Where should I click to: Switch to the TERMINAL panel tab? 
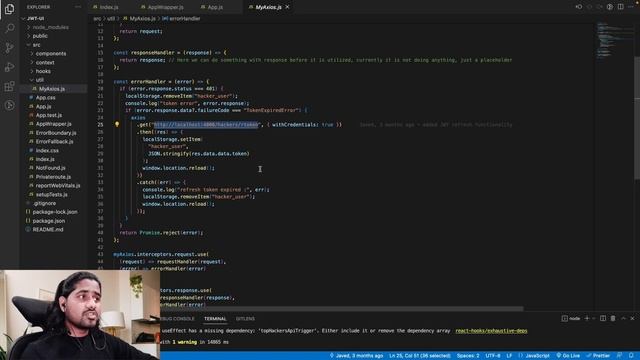pyautogui.click(x=215, y=319)
